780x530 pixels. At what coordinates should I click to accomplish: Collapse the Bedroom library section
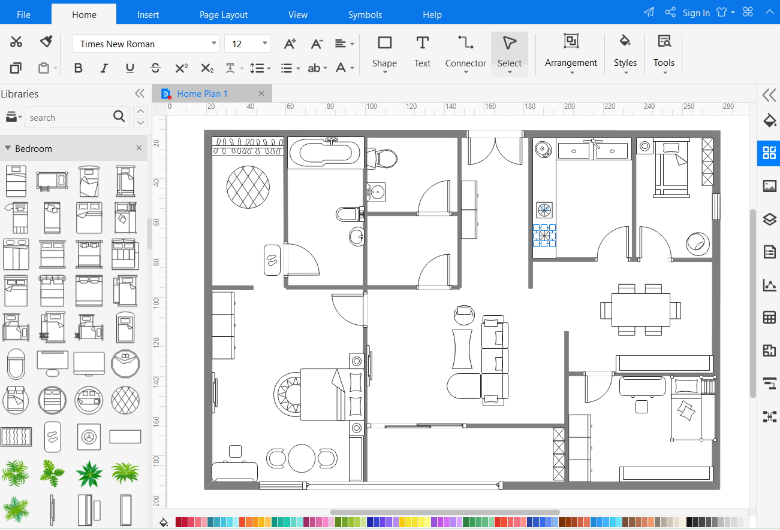pos(7,148)
